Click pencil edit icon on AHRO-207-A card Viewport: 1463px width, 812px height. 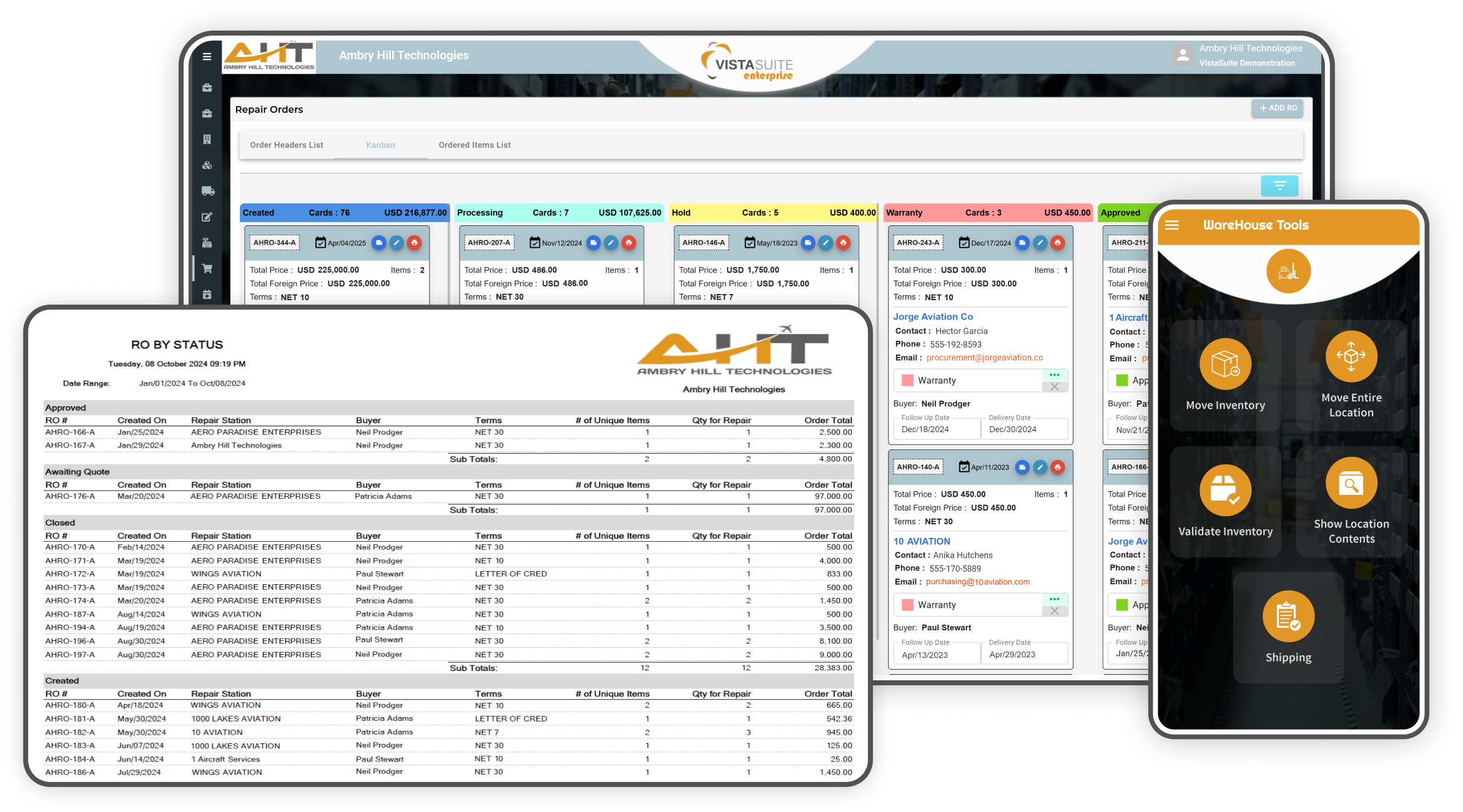pyautogui.click(x=611, y=243)
